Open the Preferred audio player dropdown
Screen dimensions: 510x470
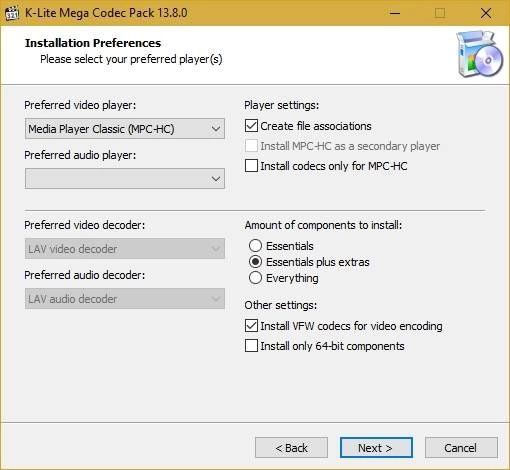coord(125,179)
